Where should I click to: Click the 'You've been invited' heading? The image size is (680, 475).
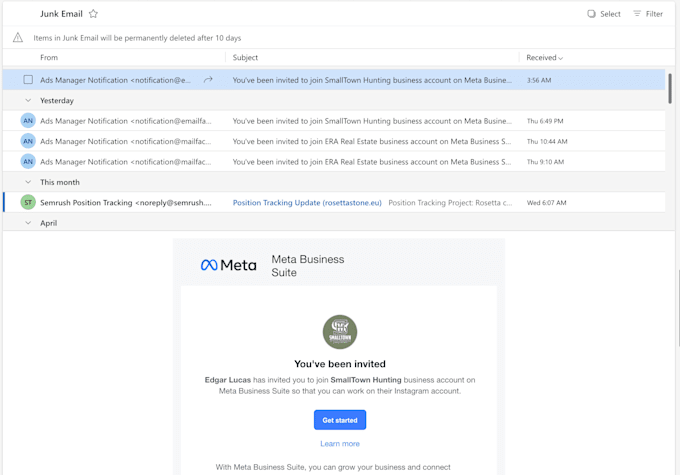pyautogui.click(x=340, y=364)
